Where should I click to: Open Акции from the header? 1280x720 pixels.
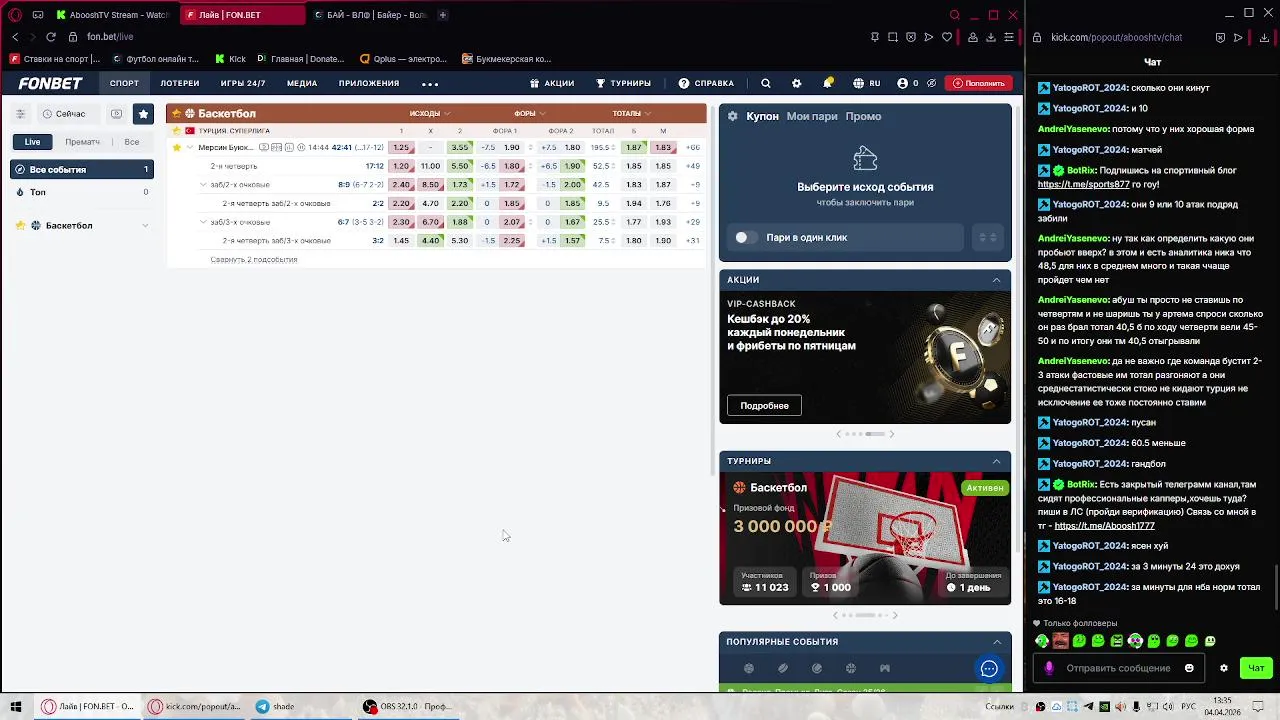click(552, 83)
